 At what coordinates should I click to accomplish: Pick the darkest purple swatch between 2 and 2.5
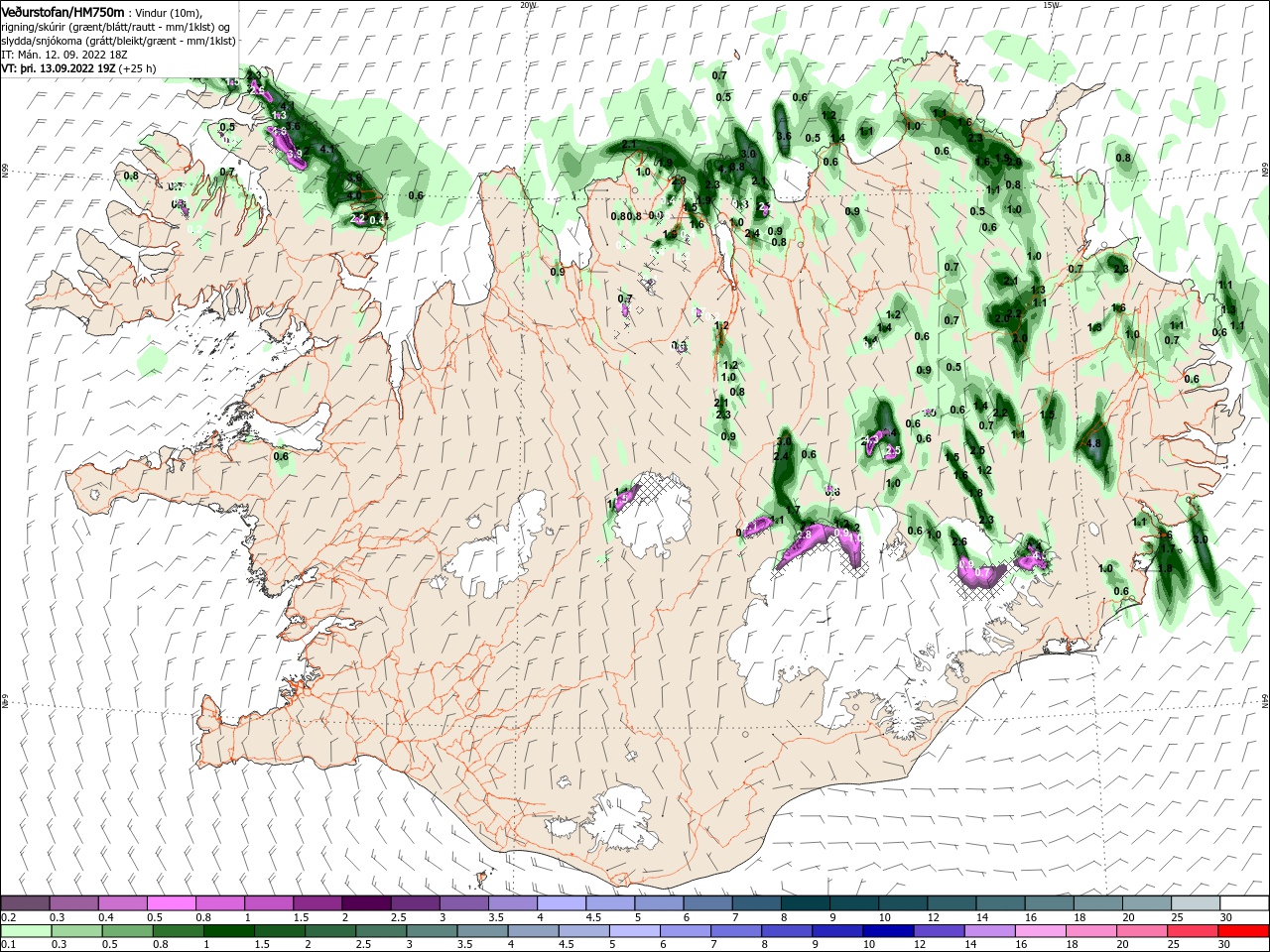[366, 903]
